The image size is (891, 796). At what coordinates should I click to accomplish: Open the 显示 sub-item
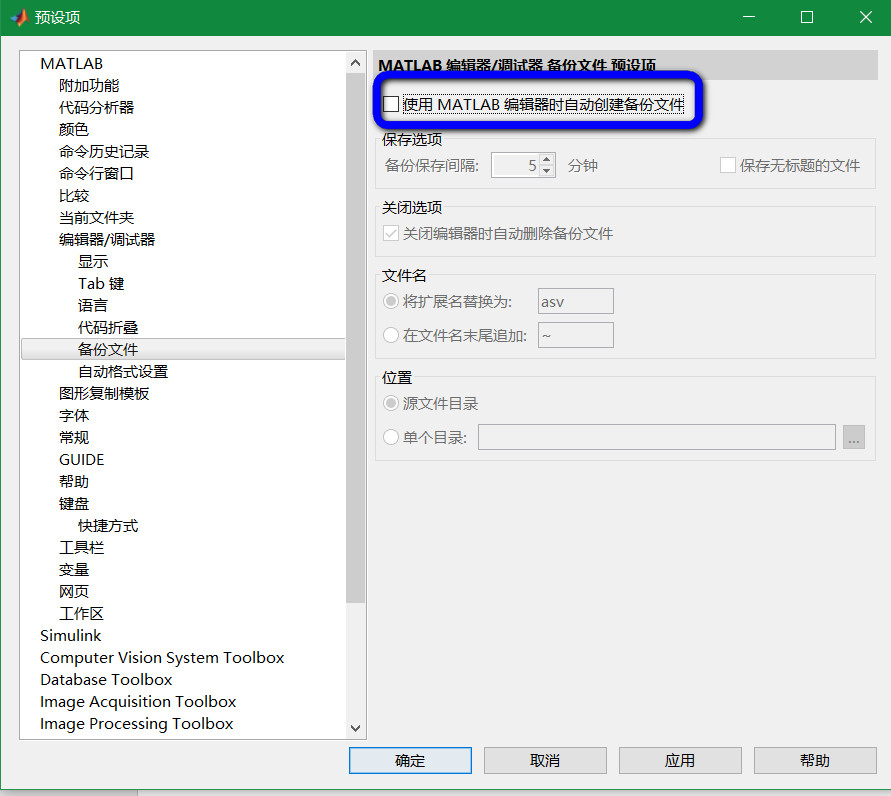[x=93, y=261]
